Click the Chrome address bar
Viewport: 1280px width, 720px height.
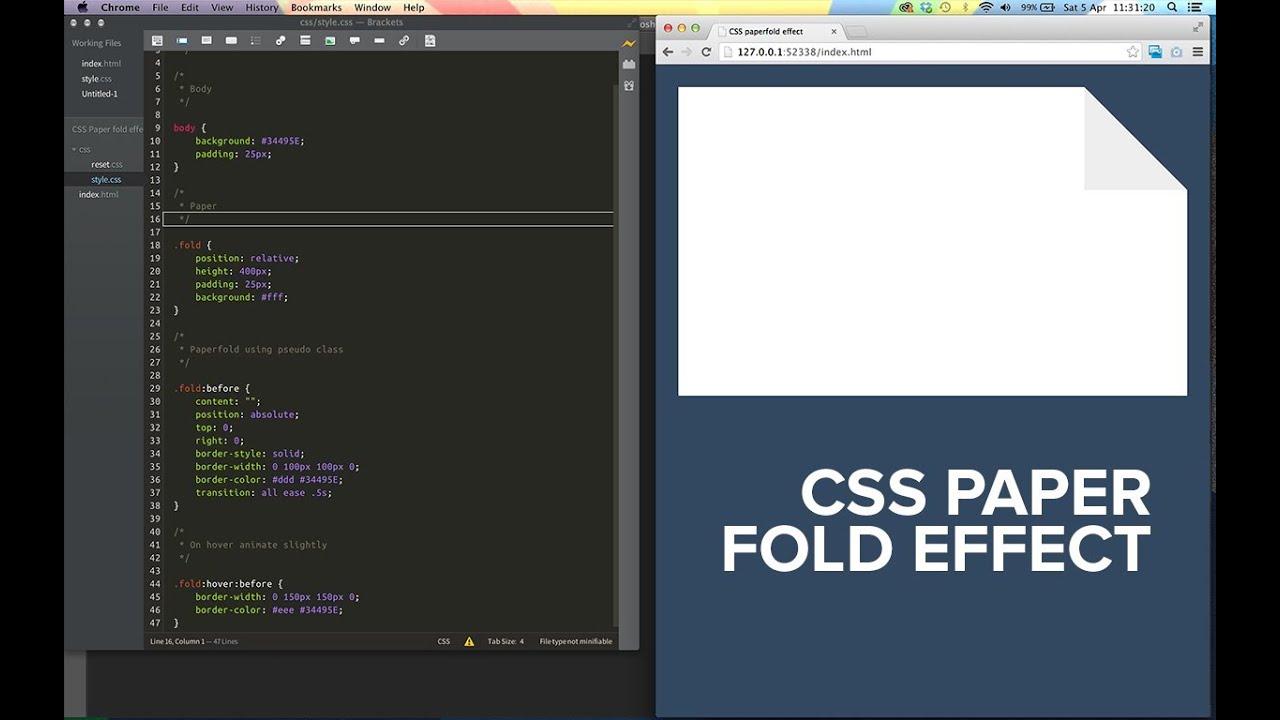click(930, 52)
